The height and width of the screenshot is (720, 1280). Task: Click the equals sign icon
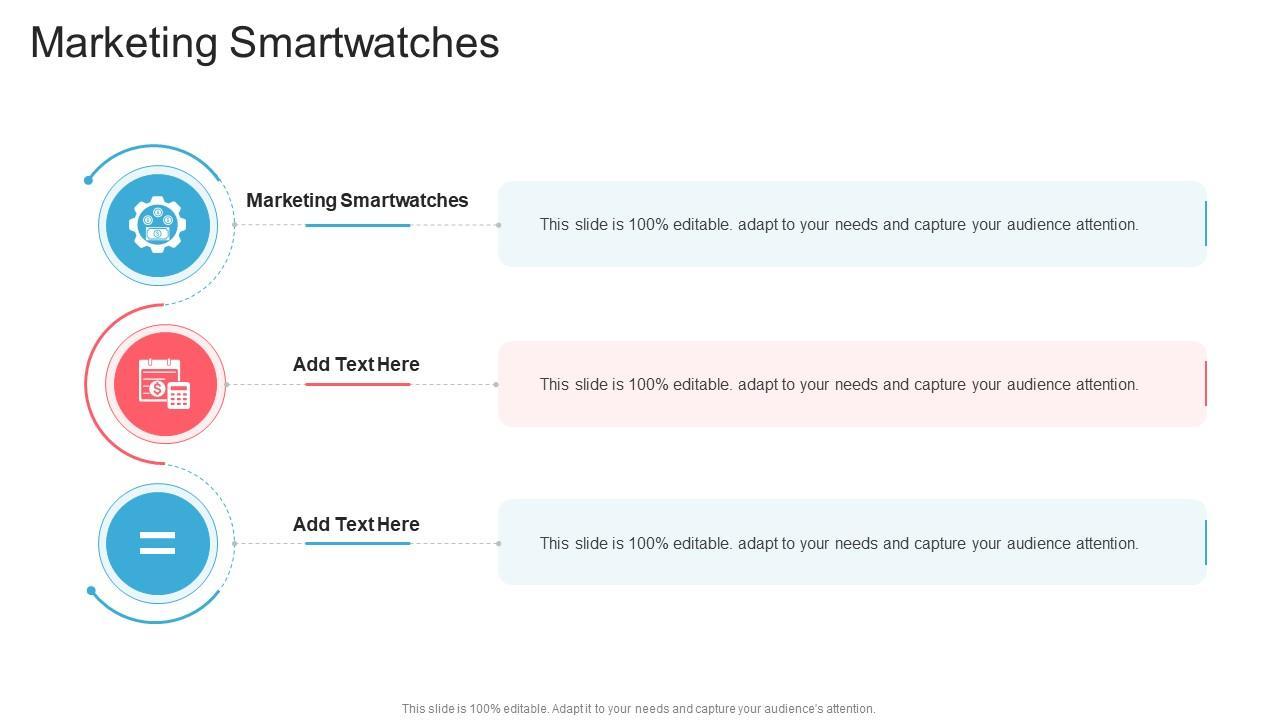[157, 543]
